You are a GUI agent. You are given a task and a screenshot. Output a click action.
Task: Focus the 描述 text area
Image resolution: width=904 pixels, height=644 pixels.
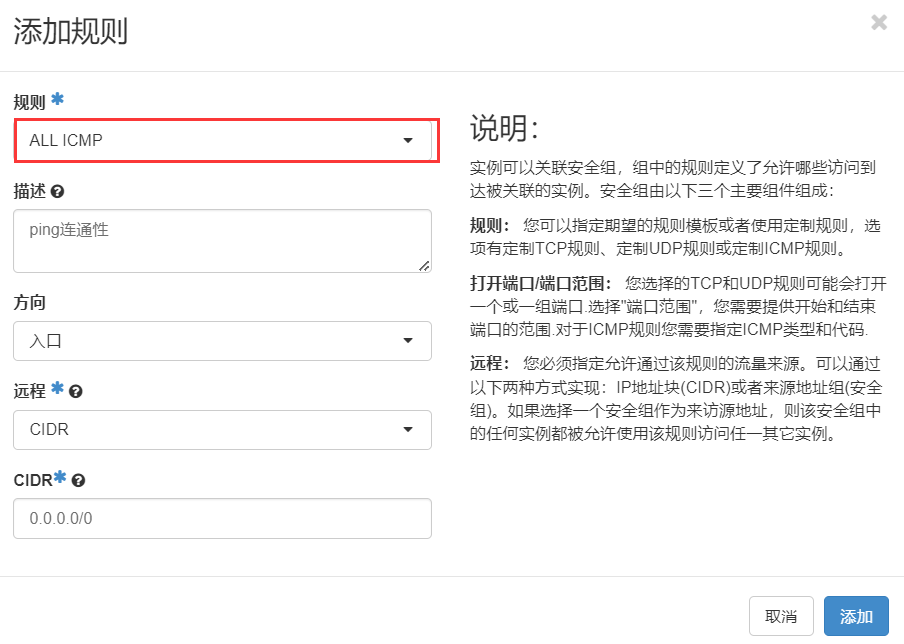coord(223,240)
